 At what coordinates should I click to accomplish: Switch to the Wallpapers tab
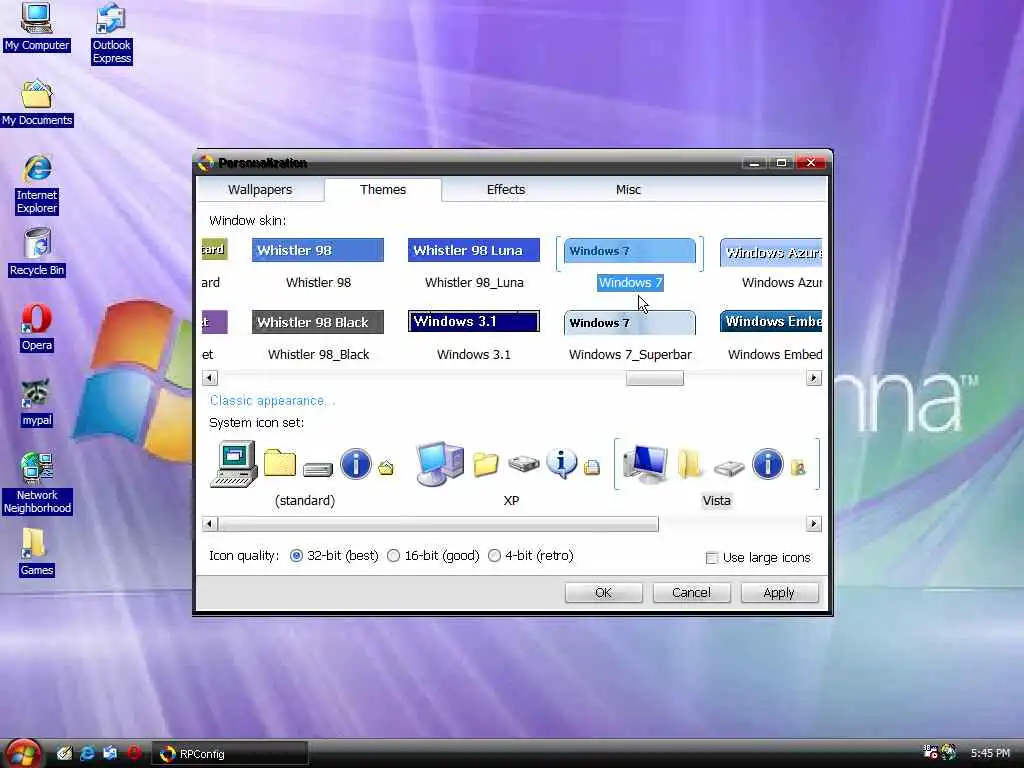tap(260, 189)
